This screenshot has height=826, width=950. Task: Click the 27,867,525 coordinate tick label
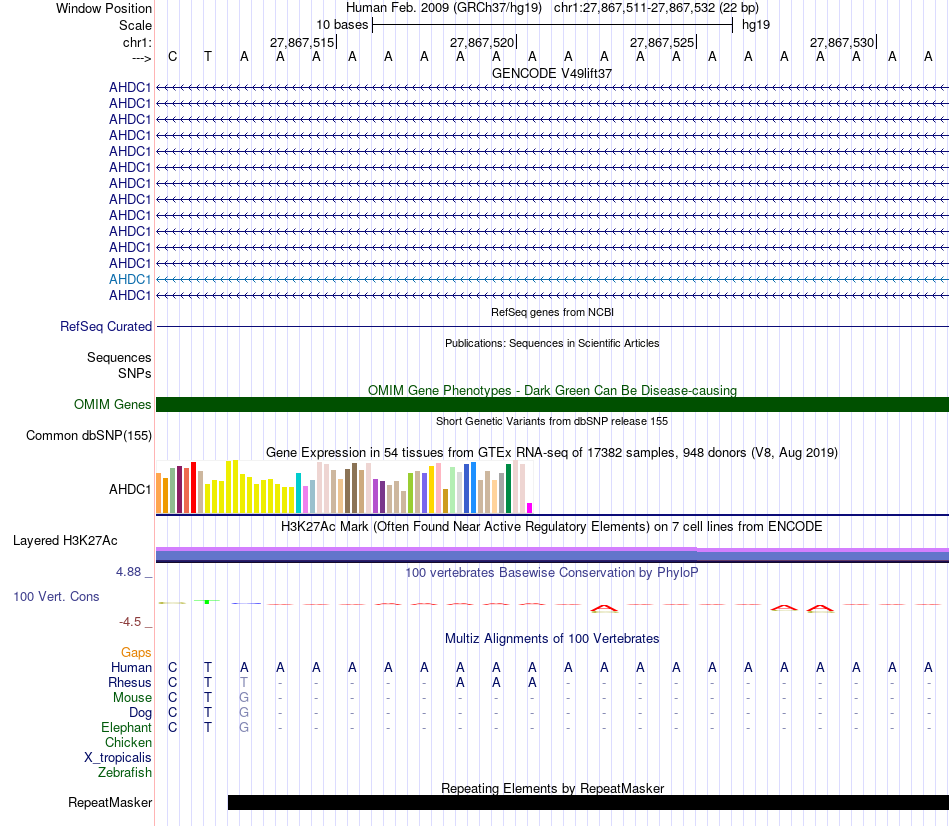pos(662,42)
